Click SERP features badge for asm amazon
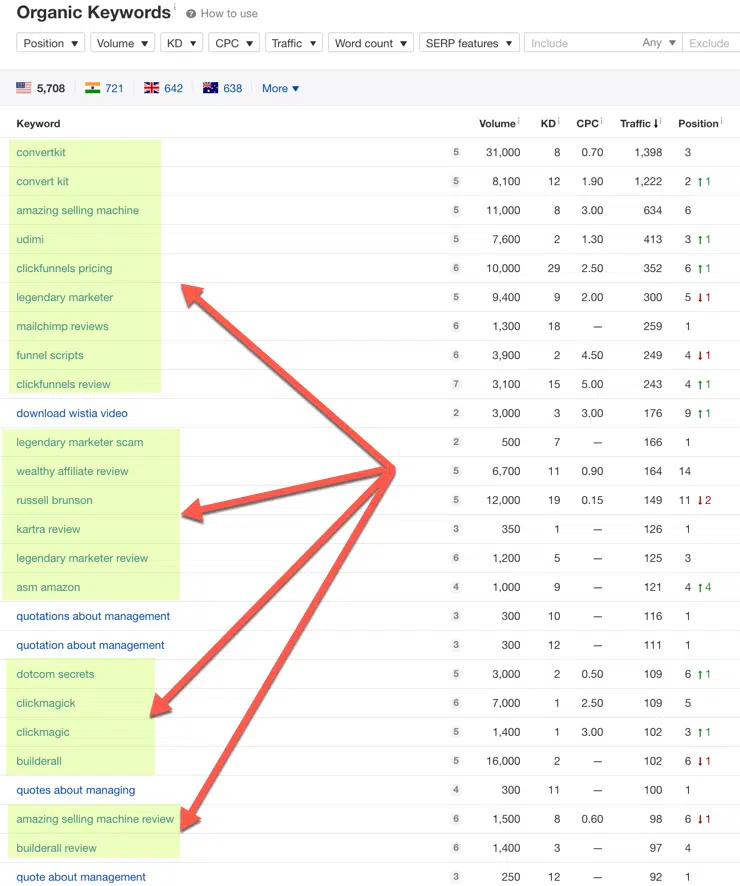 coord(456,587)
